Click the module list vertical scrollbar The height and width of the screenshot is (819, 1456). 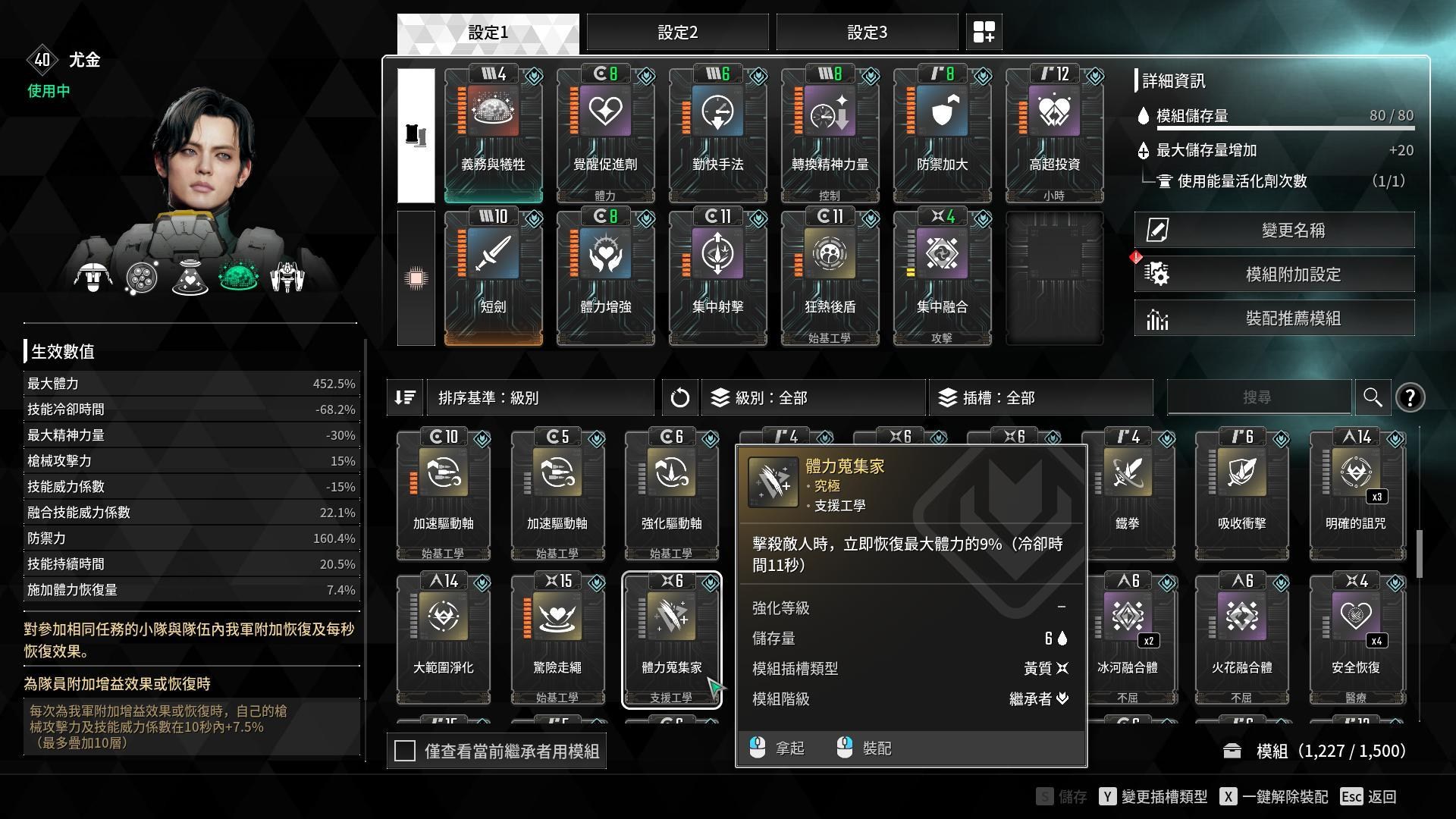click(x=1419, y=554)
